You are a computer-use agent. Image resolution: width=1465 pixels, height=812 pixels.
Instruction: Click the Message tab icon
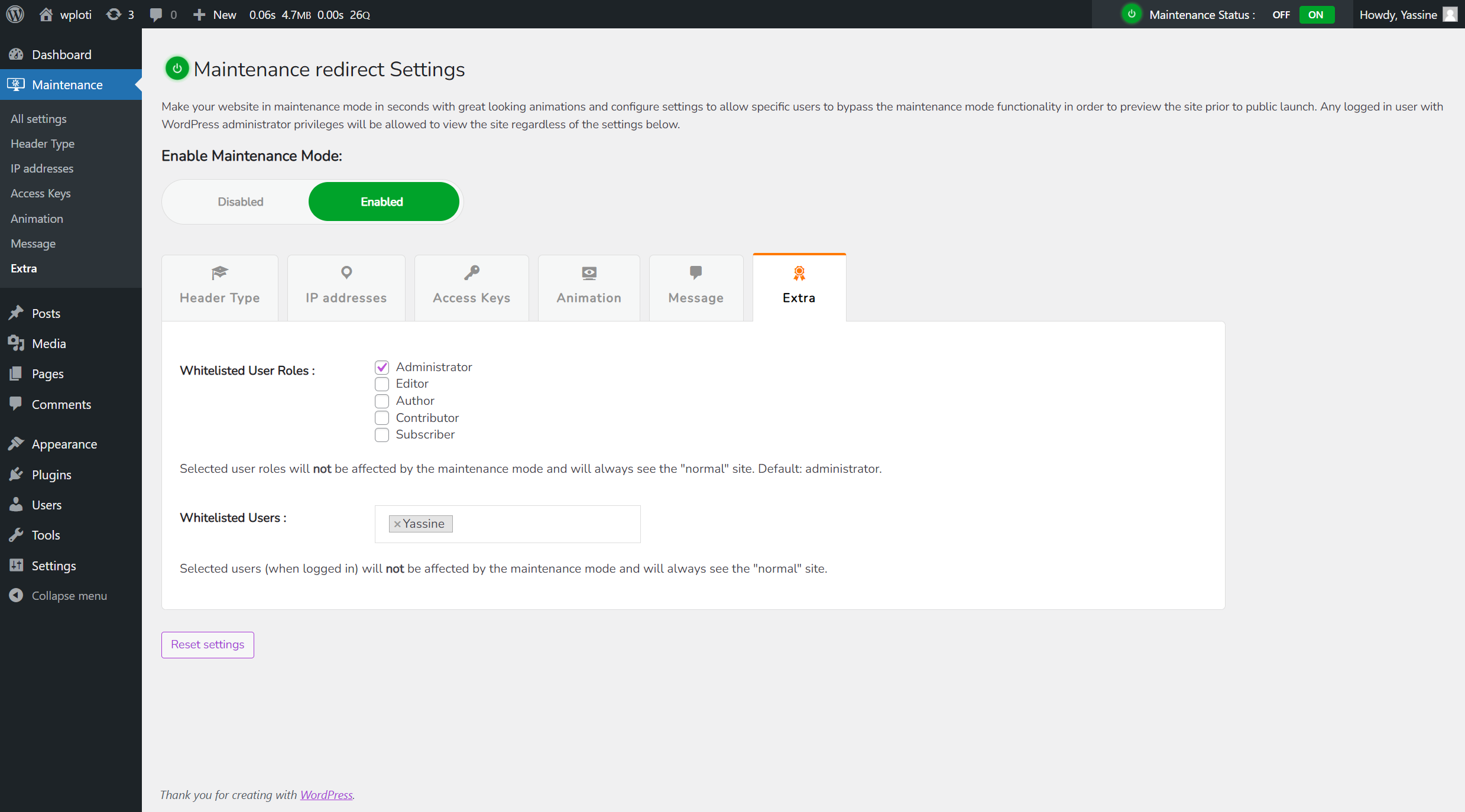click(x=695, y=272)
